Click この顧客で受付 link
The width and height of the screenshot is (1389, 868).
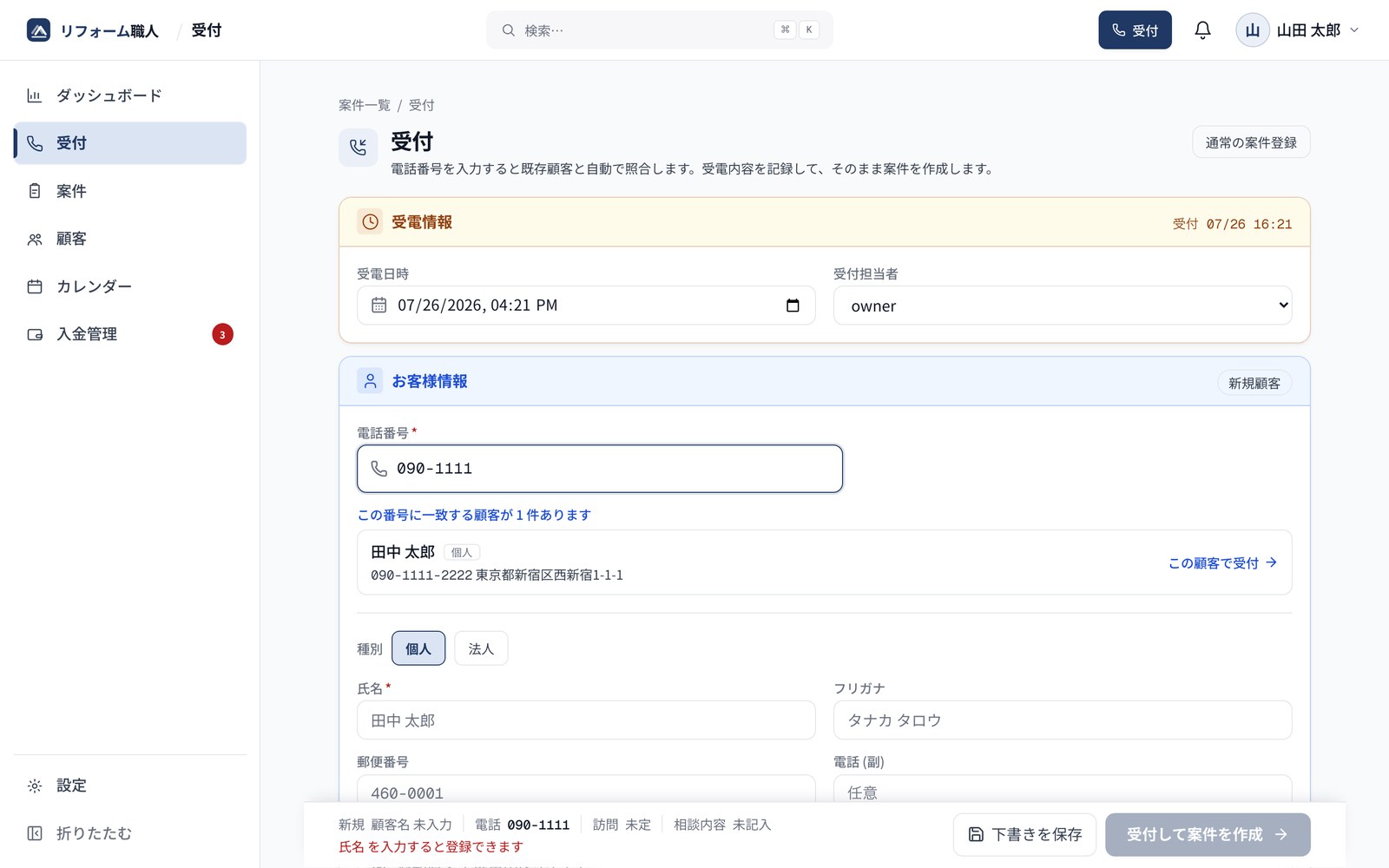(x=1222, y=562)
